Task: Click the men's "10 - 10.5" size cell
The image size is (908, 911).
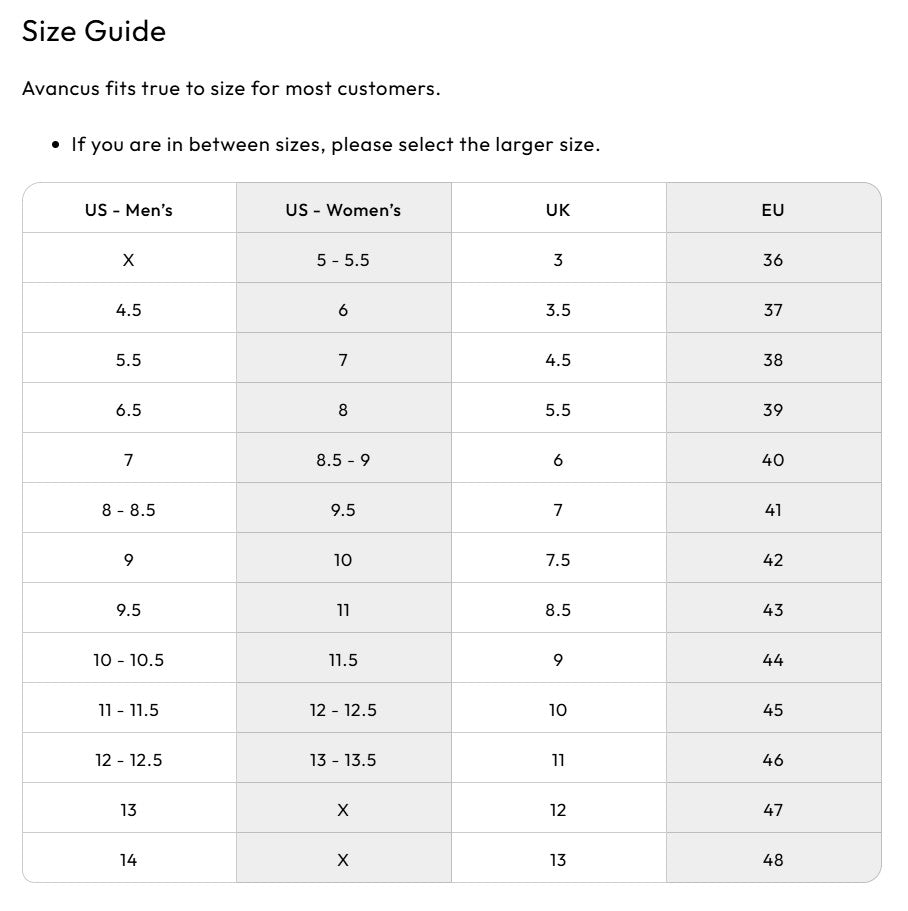Action: 129,660
